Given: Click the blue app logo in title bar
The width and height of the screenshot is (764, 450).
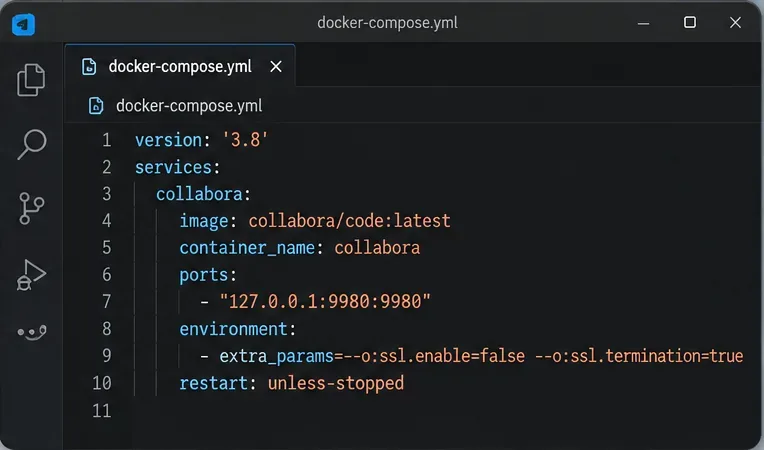Looking at the screenshot, I should click(x=23, y=24).
